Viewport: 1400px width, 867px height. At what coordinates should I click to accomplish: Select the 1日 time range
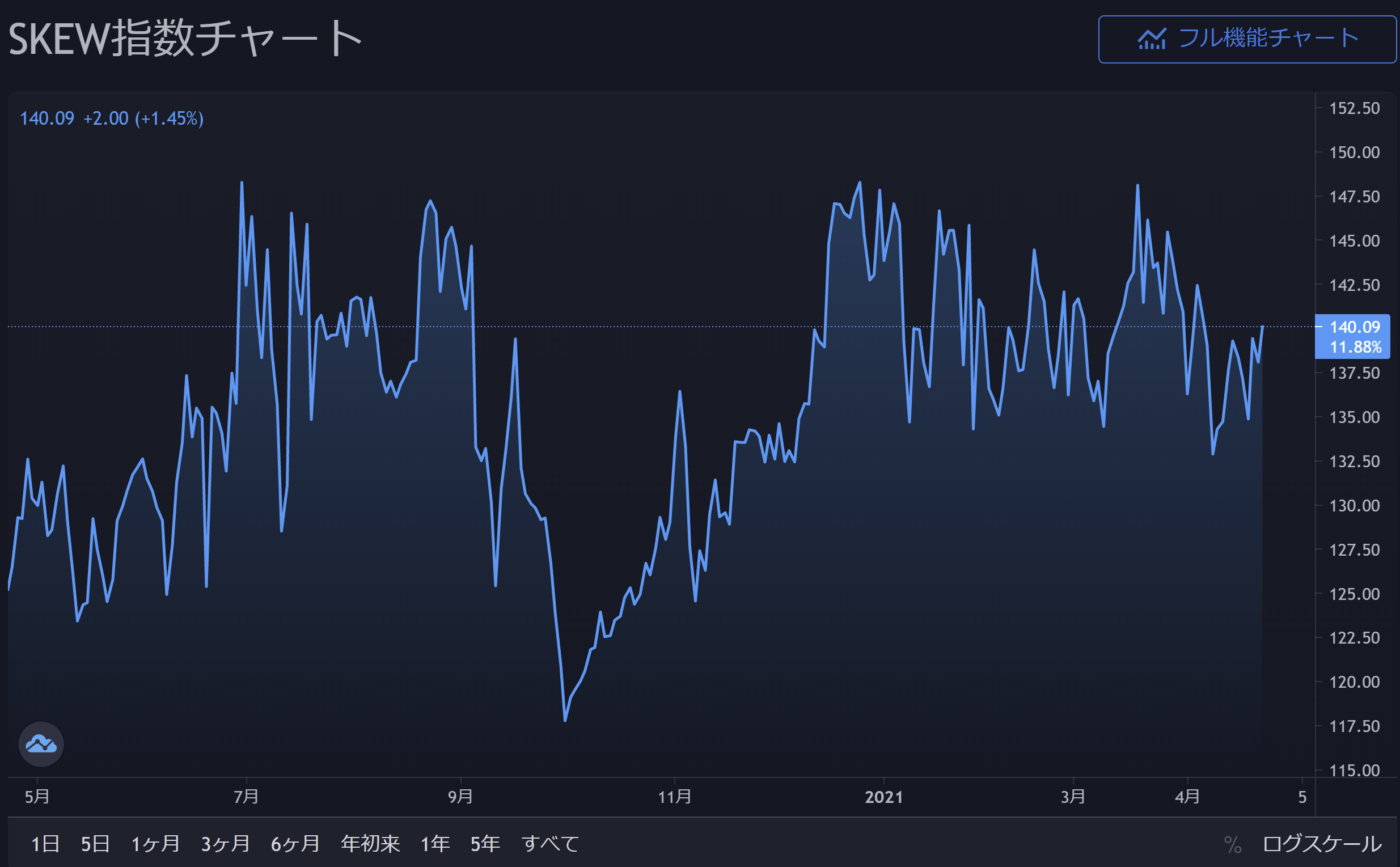click(45, 844)
